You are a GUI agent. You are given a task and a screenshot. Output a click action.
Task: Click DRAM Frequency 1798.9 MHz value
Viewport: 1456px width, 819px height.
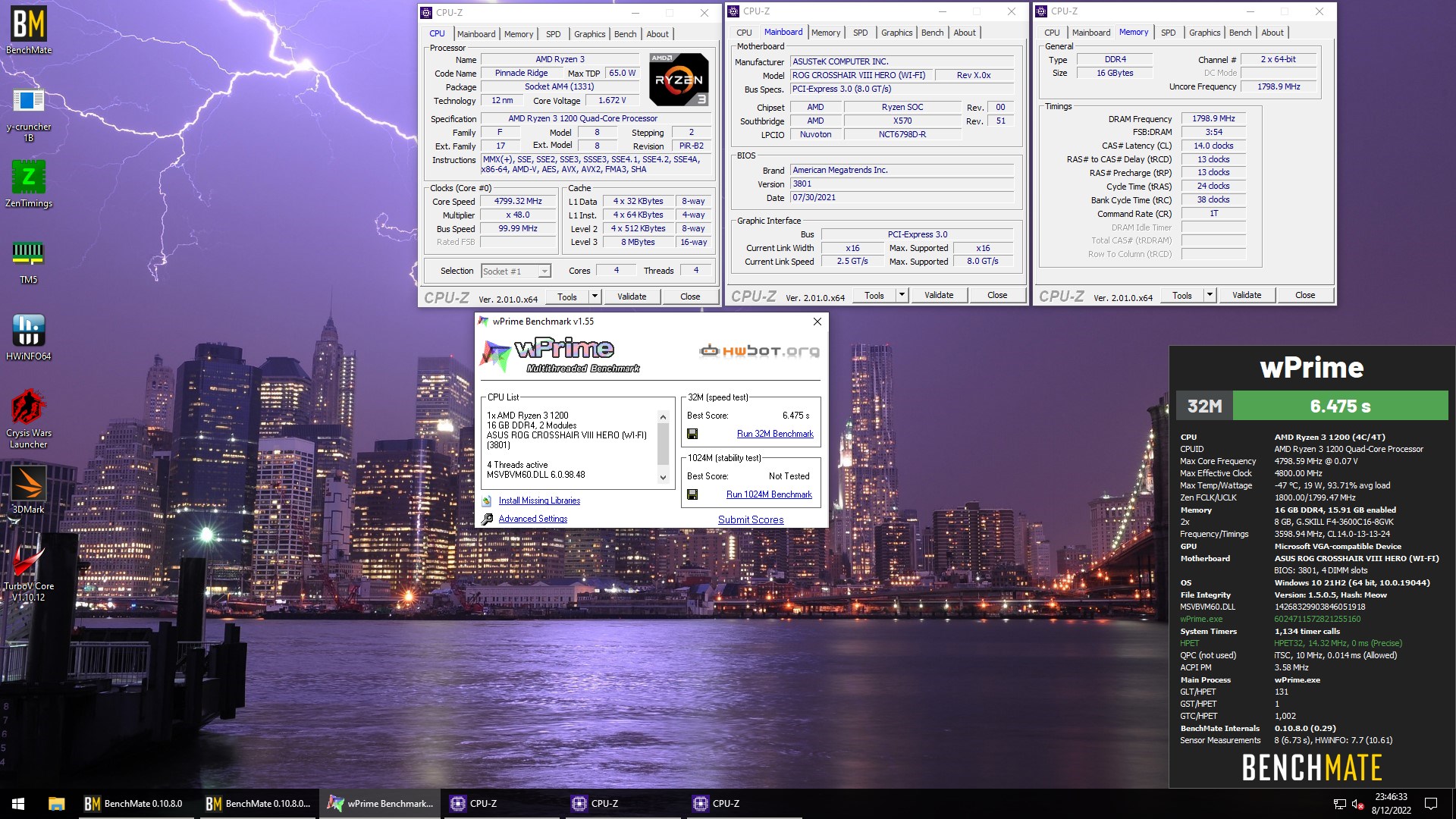click(1213, 118)
